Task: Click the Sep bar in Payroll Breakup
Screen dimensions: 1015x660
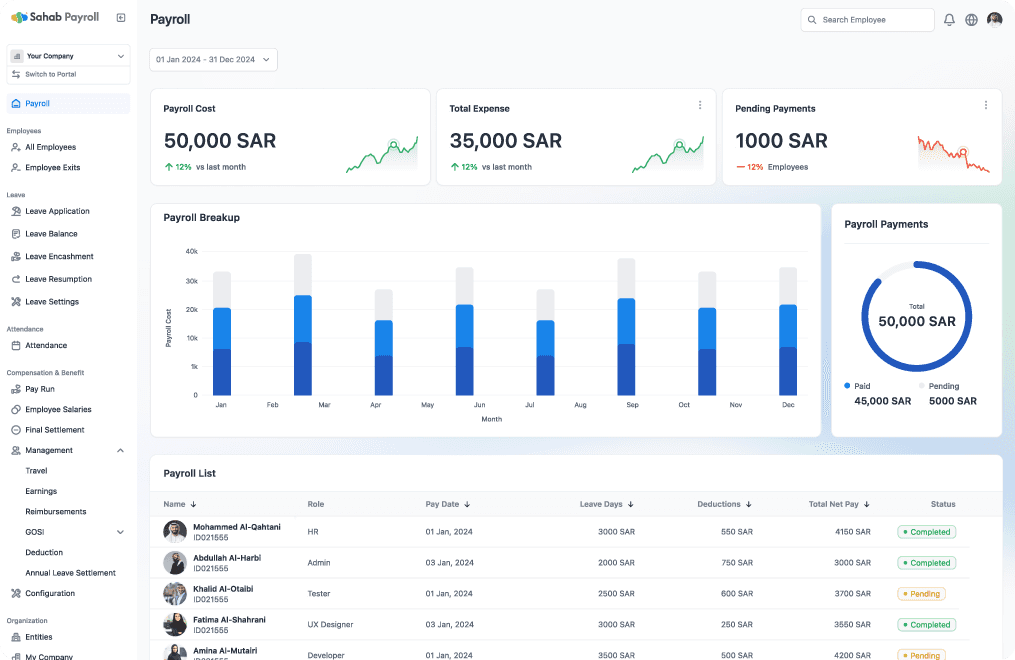Action: pyautogui.click(x=626, y=327)
